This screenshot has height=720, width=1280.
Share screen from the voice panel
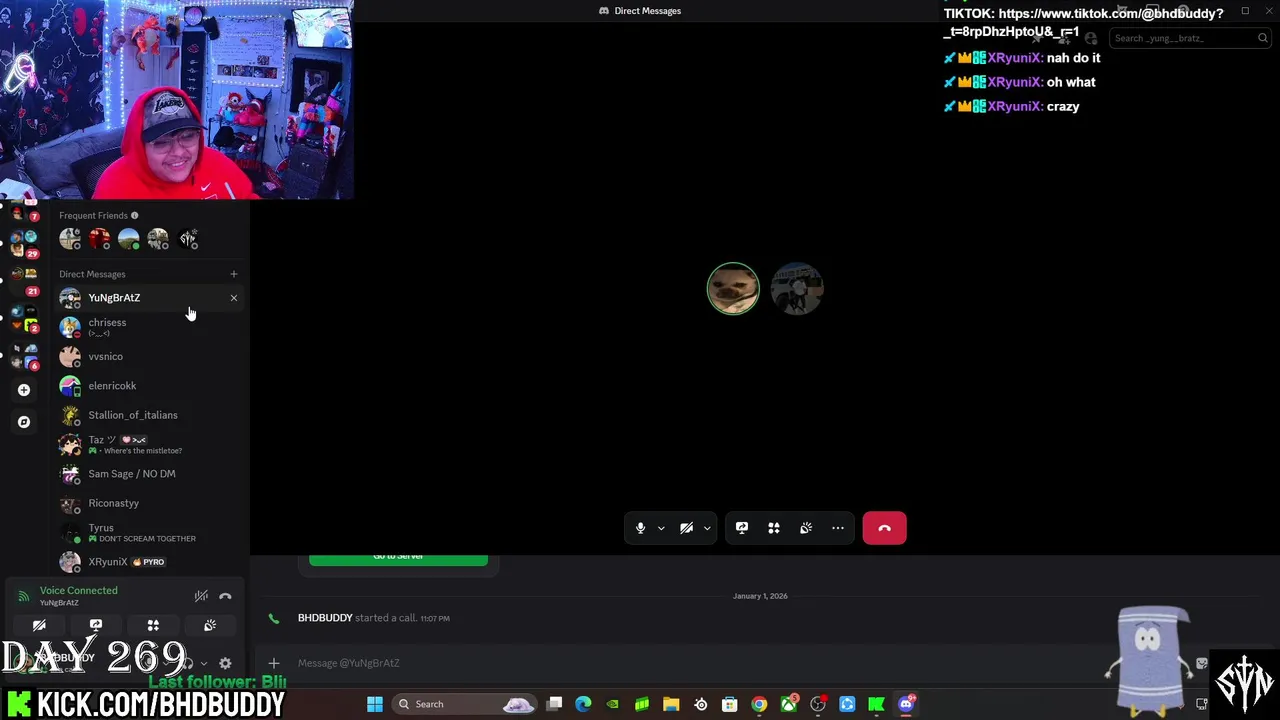[x=96, y=625]
